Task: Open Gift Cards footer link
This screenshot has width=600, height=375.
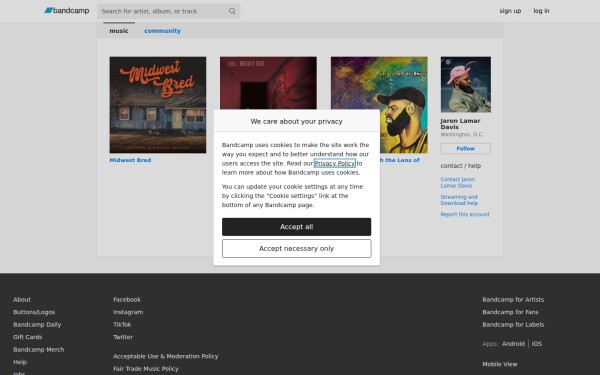Action: coord(28,337)
